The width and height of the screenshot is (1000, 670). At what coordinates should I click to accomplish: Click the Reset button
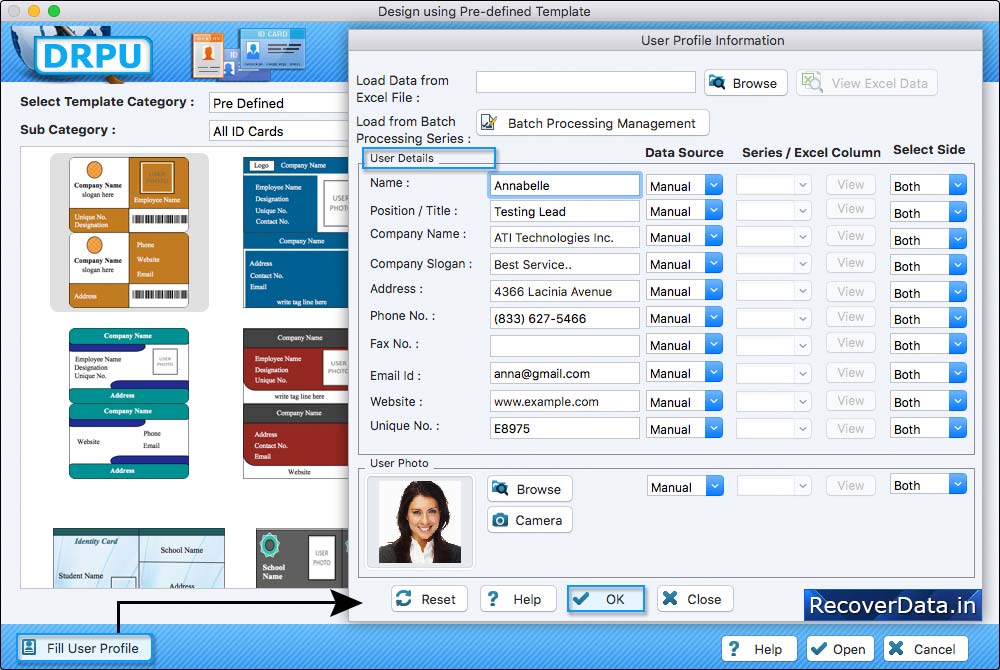pos(429,599)
